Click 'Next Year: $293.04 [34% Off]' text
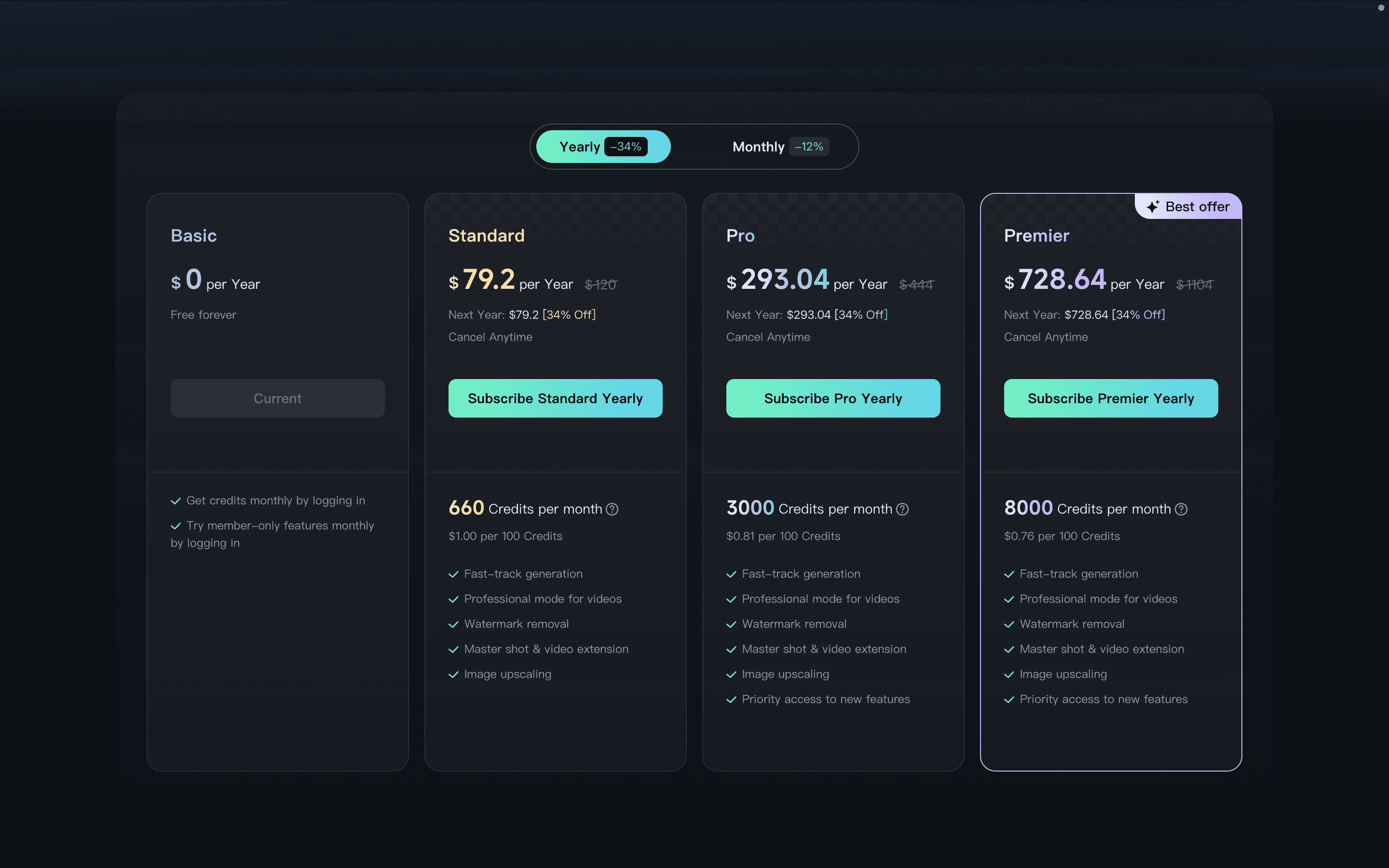Screen dimensions: 1389x868 [x=806, y=314]
